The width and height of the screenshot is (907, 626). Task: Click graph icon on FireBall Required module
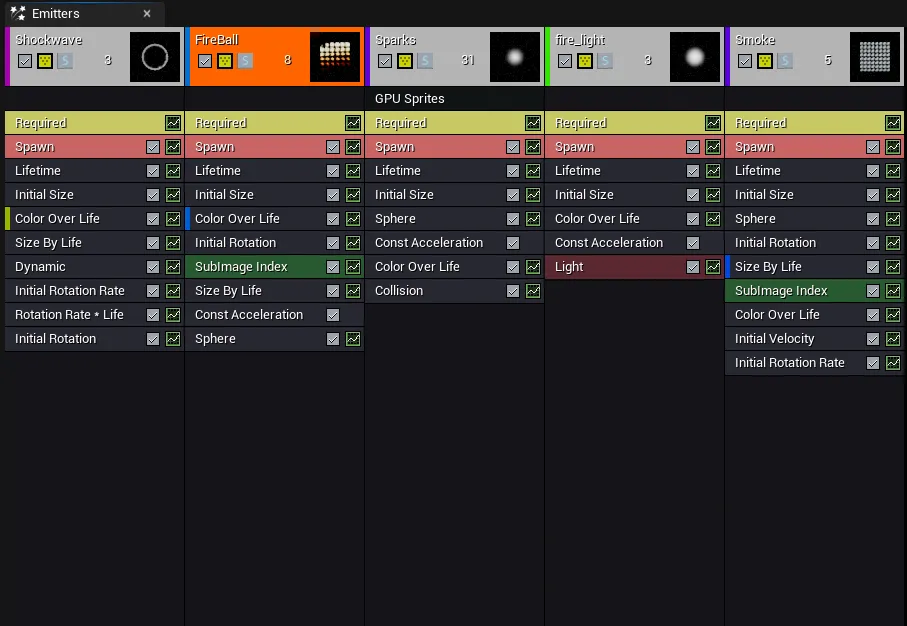point(353,123)
